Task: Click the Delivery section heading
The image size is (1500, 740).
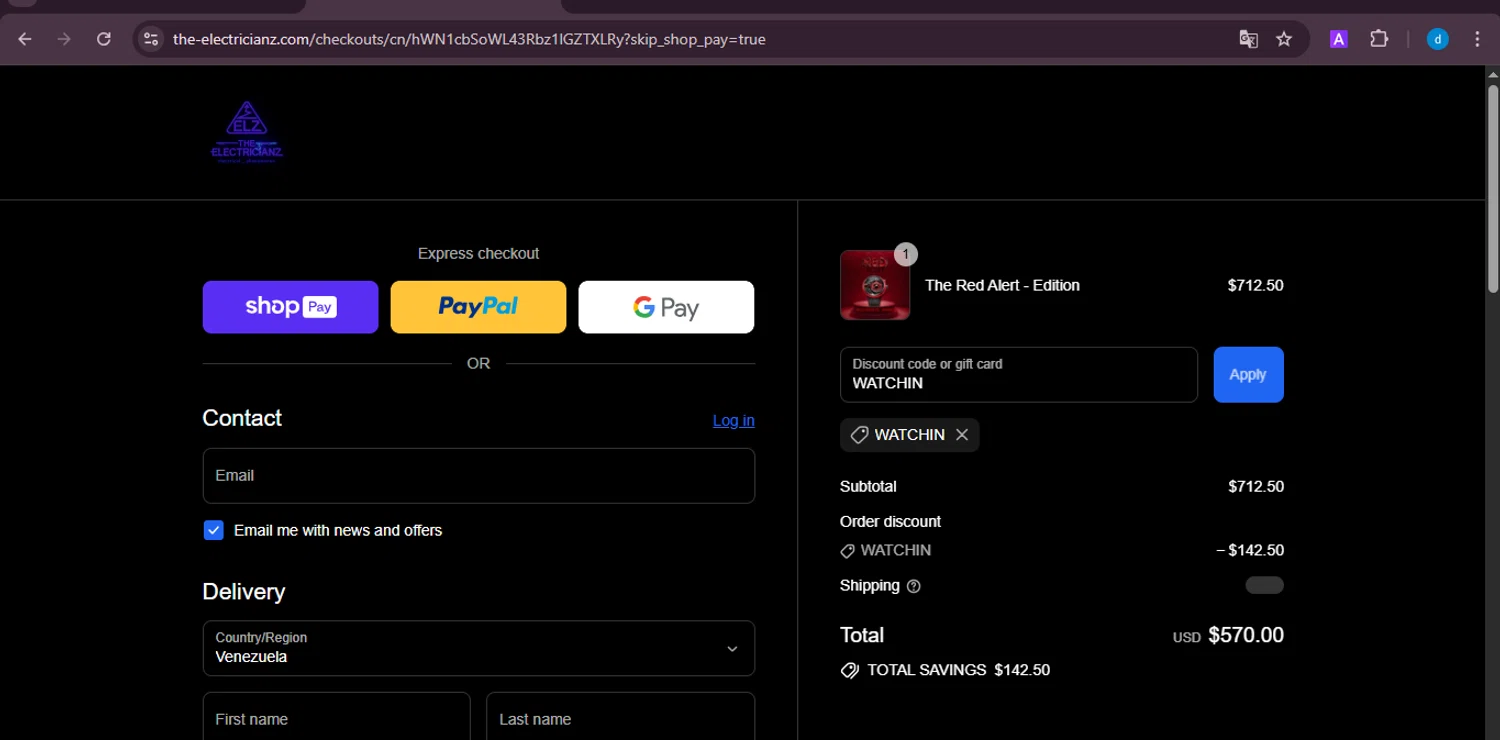Action: click(x=244, y=592)
